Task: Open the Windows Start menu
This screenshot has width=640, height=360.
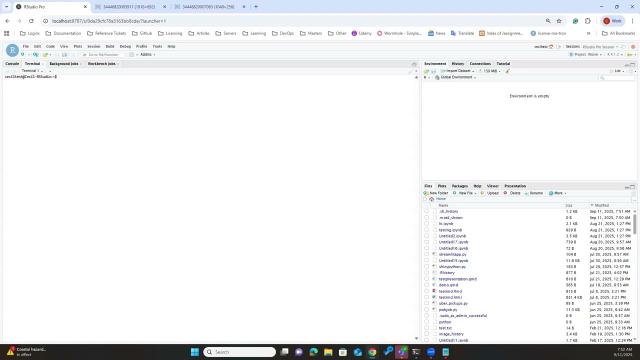Action: click(195, 352)
